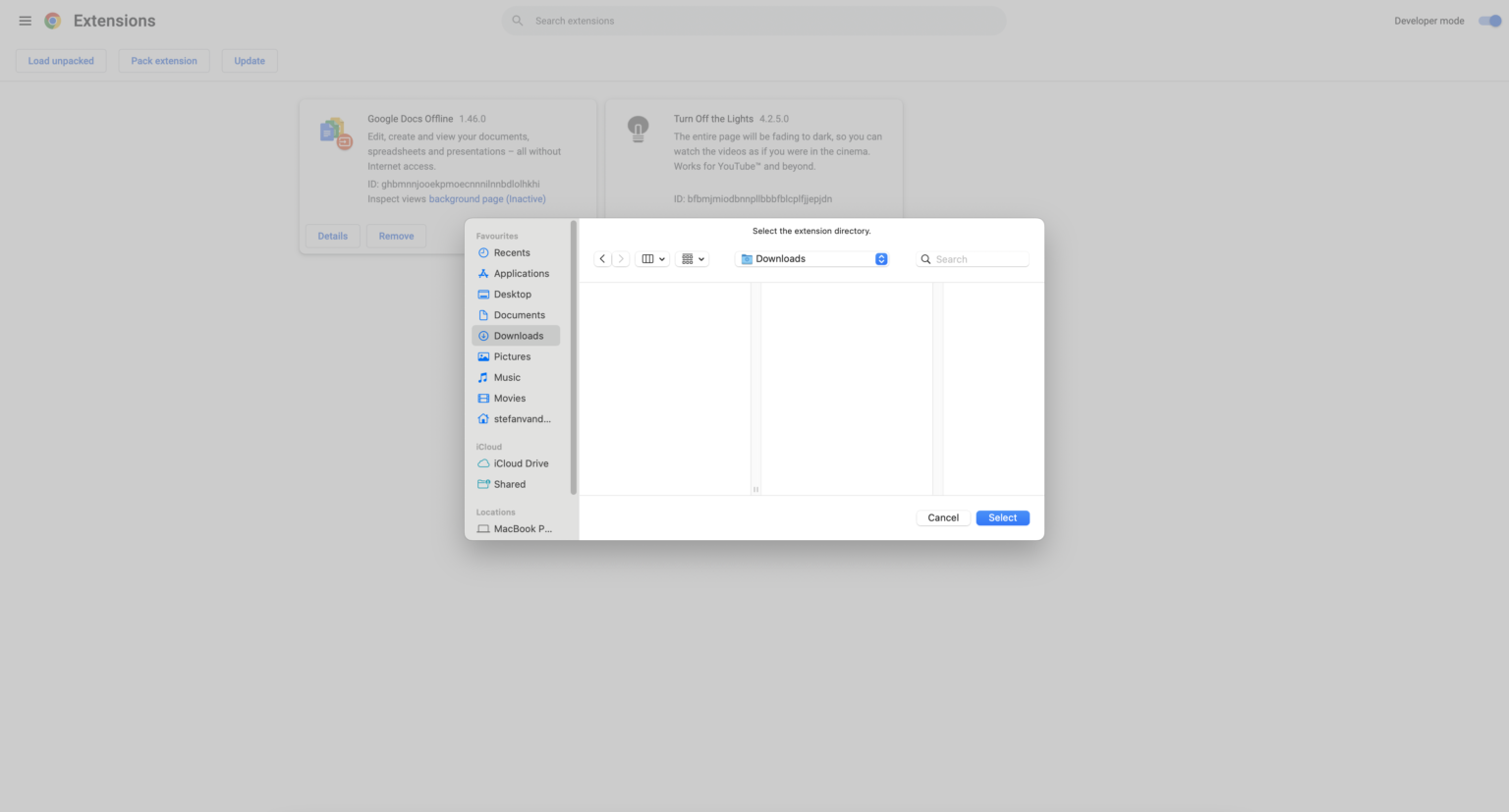
Task: Click the column view icon in dialog toolbar
Action: (x=648, y=258)
